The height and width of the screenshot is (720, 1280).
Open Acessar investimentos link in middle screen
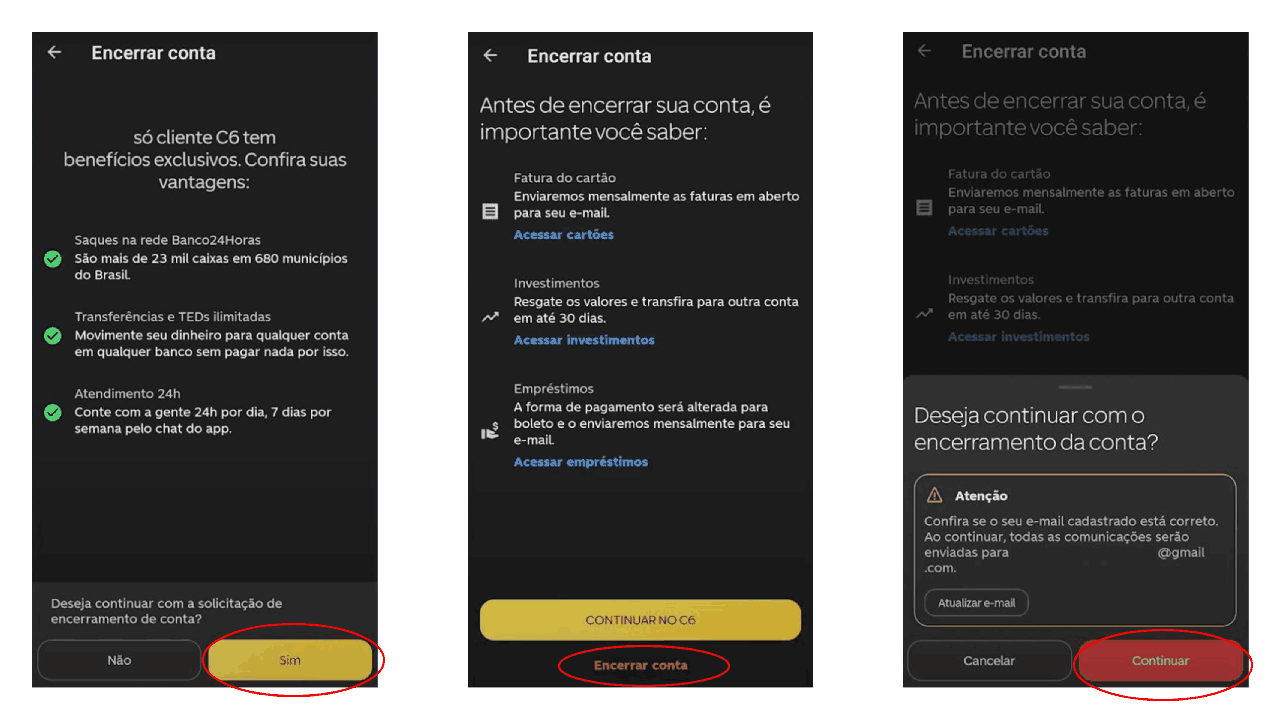pos(584,340)
